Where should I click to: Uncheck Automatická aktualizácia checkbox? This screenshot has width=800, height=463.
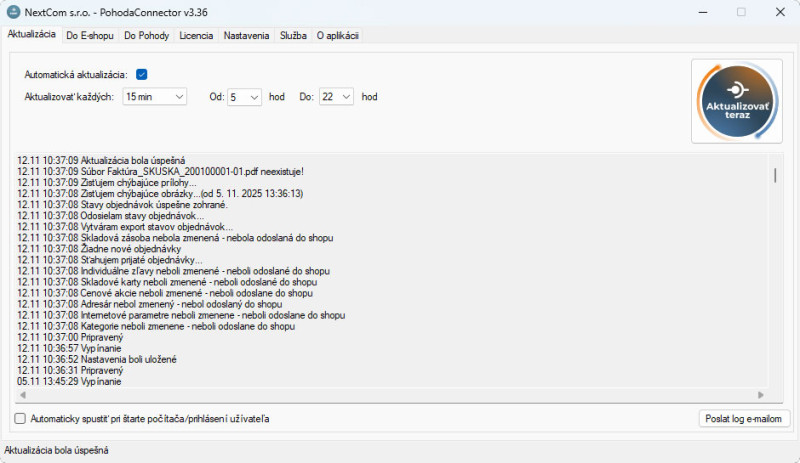pyautogui.click(x=142, y=74)
